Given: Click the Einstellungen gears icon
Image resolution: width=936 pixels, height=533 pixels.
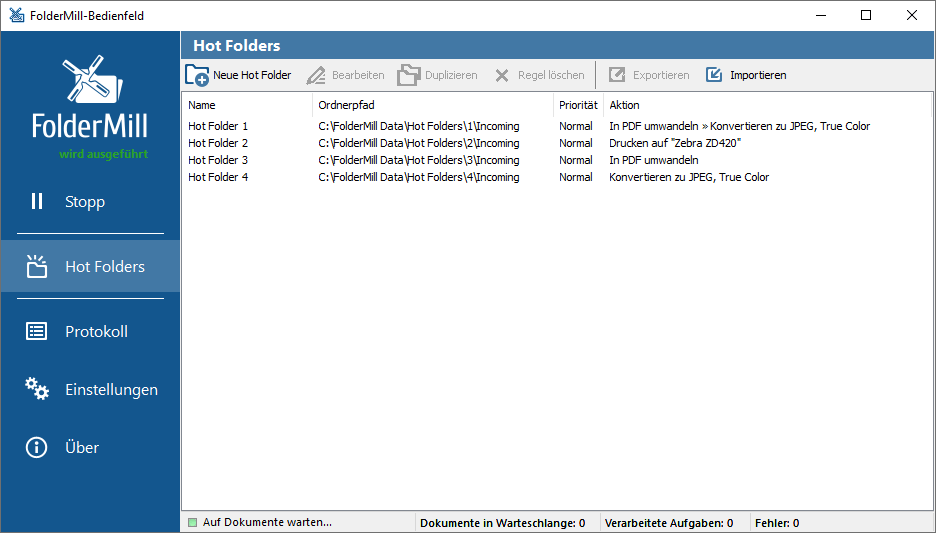Looking at the screenshot, I should tap(36, 389).
